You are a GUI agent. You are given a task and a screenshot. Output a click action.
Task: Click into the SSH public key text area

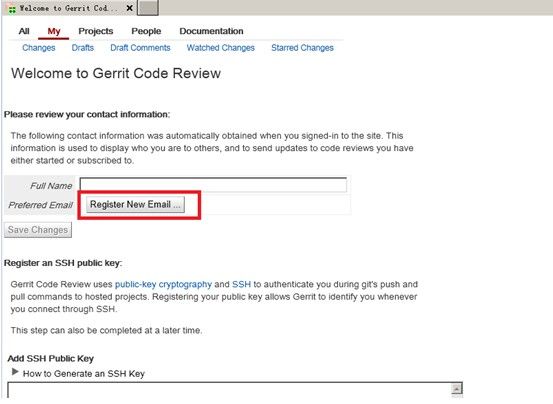click(229, 391)
